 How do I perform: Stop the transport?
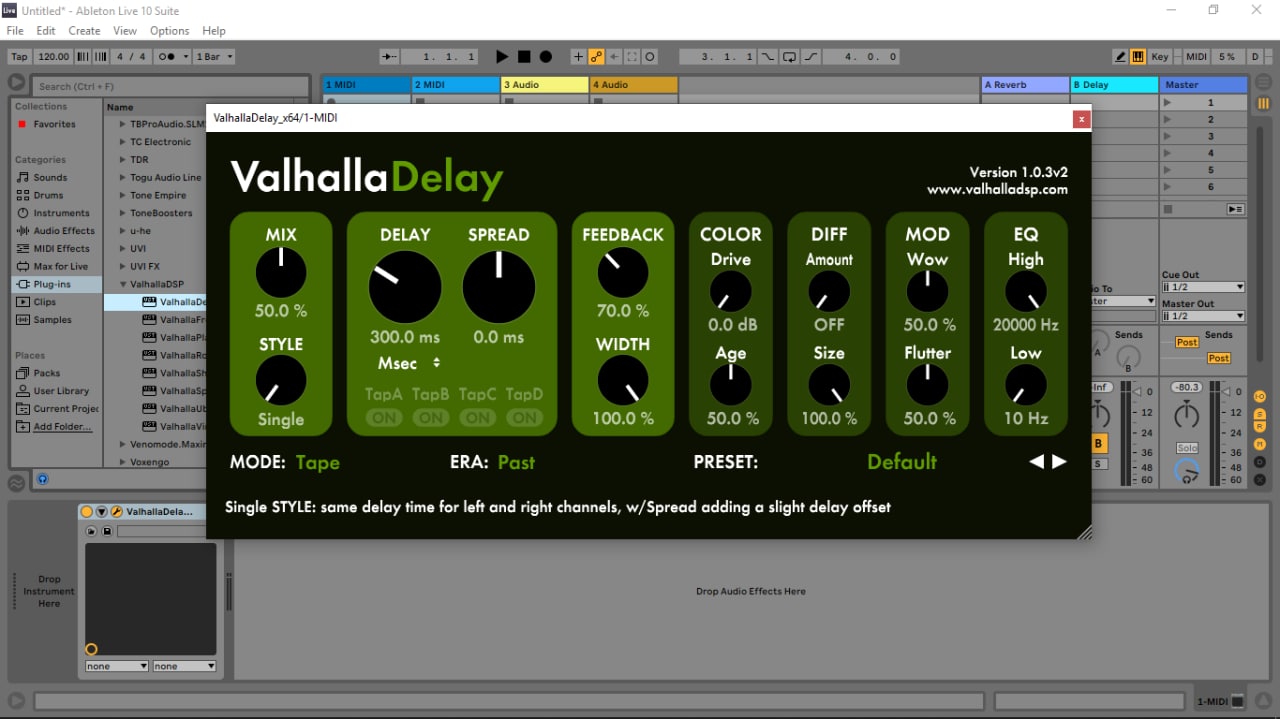(524, 57)
